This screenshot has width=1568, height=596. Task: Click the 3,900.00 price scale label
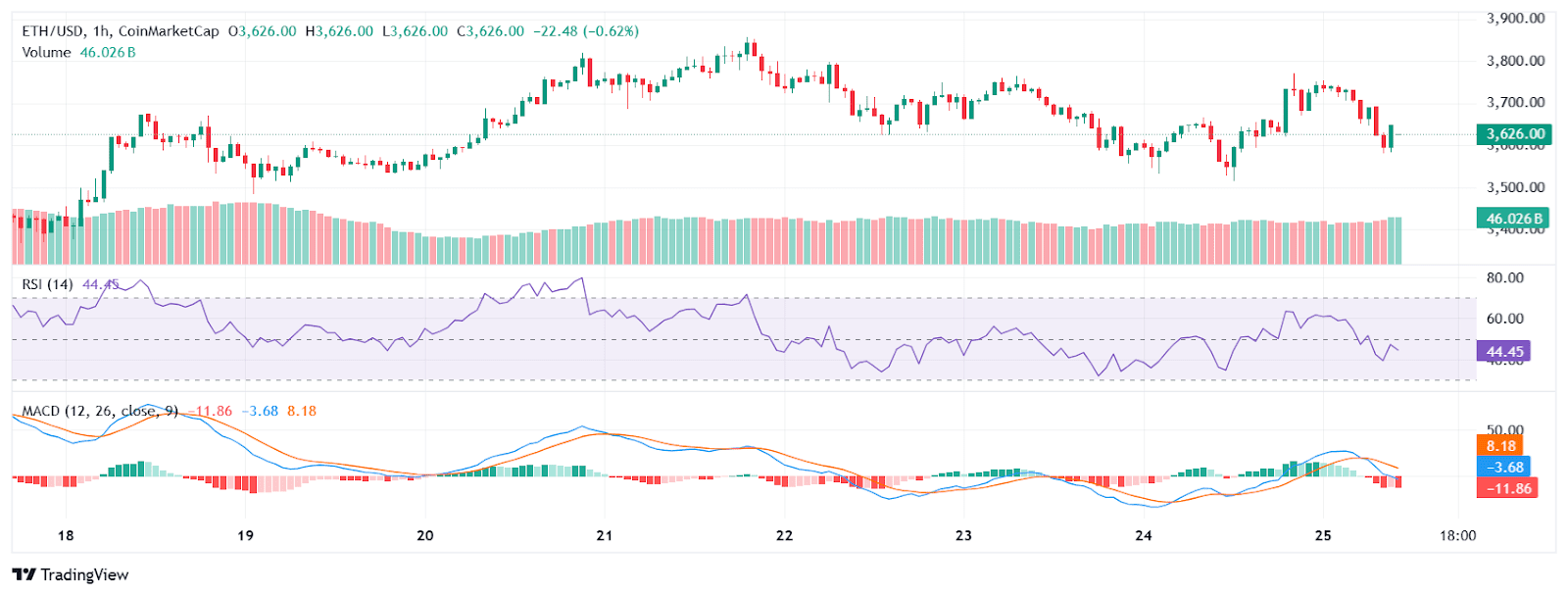(x=1515, y=18)
